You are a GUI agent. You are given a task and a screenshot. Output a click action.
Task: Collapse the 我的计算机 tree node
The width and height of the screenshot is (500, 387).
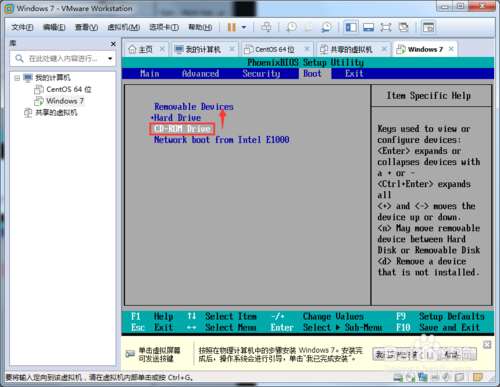pos(17,78)
